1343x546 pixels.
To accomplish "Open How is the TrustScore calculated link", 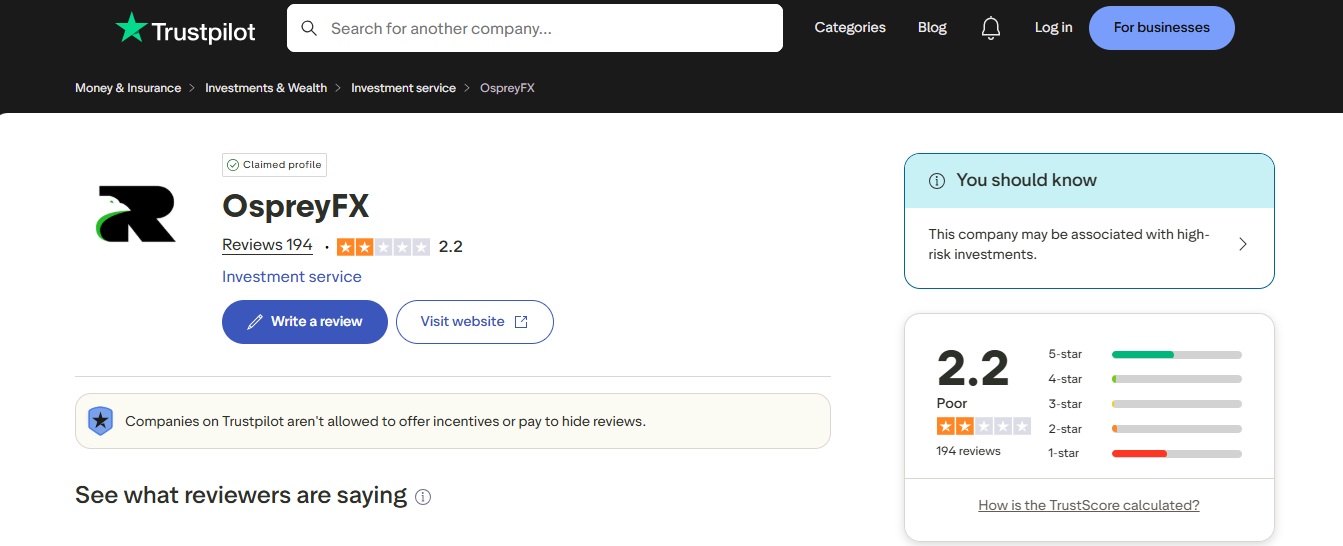I will click(x=1089, y=505).
